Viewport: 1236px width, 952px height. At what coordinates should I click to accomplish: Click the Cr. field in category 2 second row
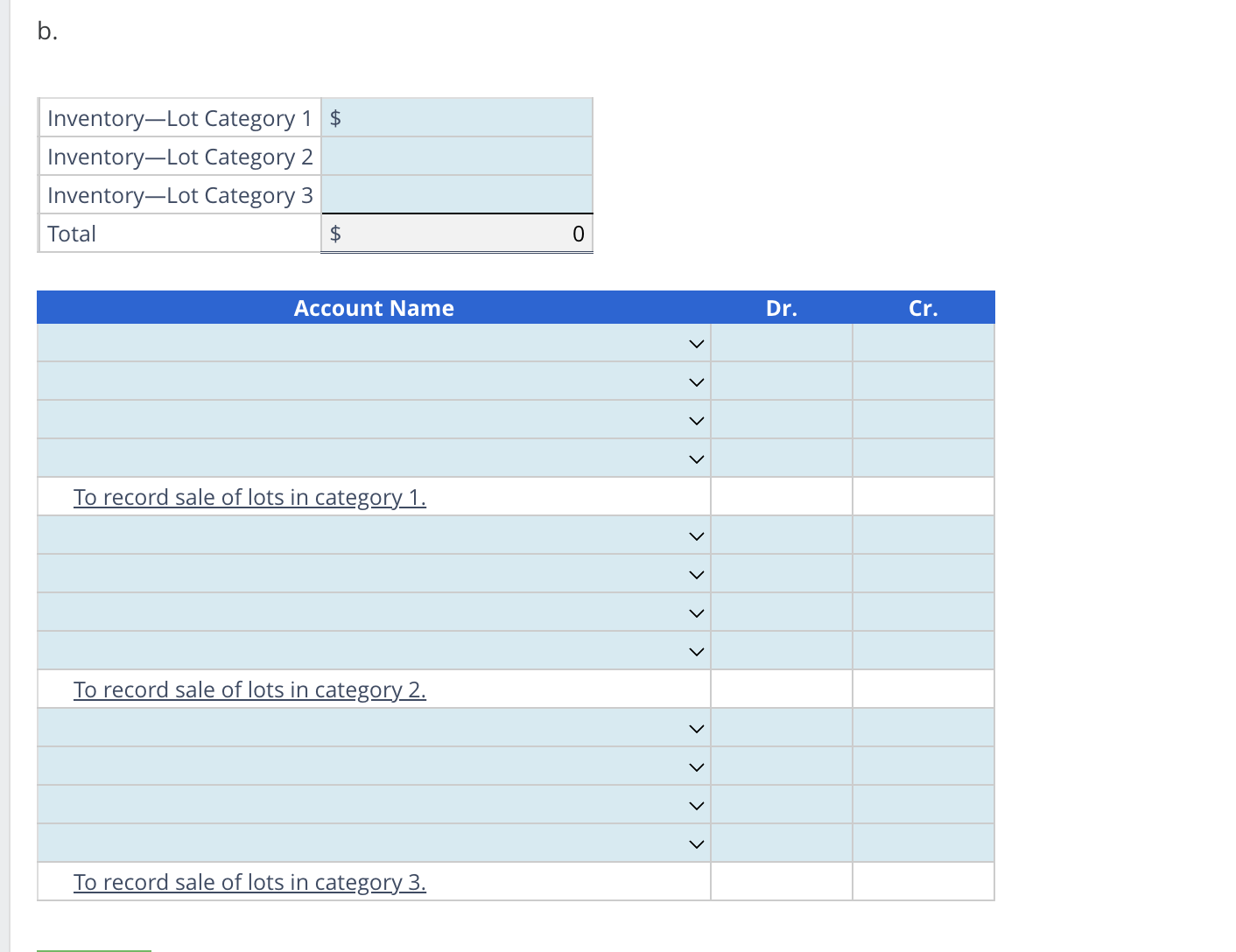click(x=923, y=574)
